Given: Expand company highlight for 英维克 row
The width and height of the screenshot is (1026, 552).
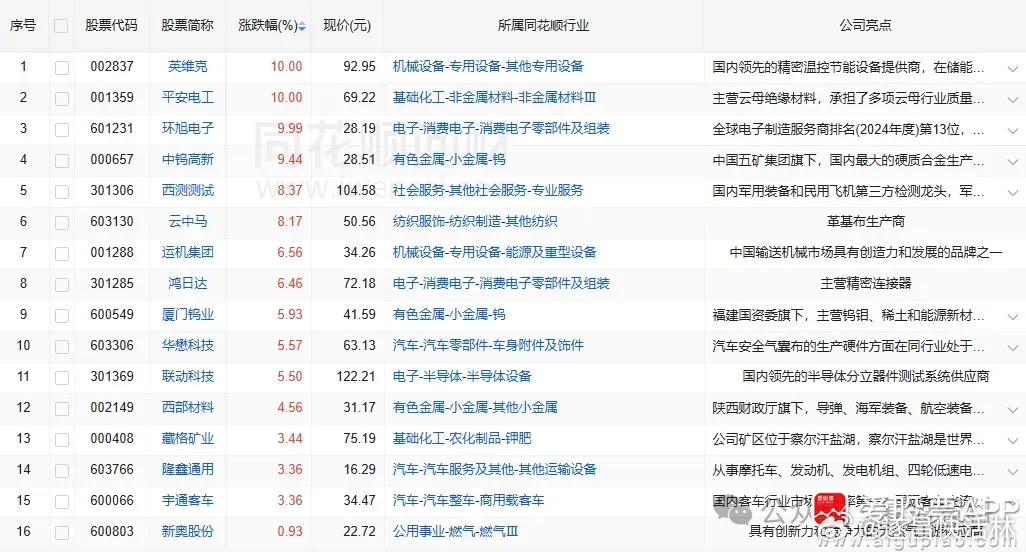Looking at the screenshot, I should (x=1012, y=68).
